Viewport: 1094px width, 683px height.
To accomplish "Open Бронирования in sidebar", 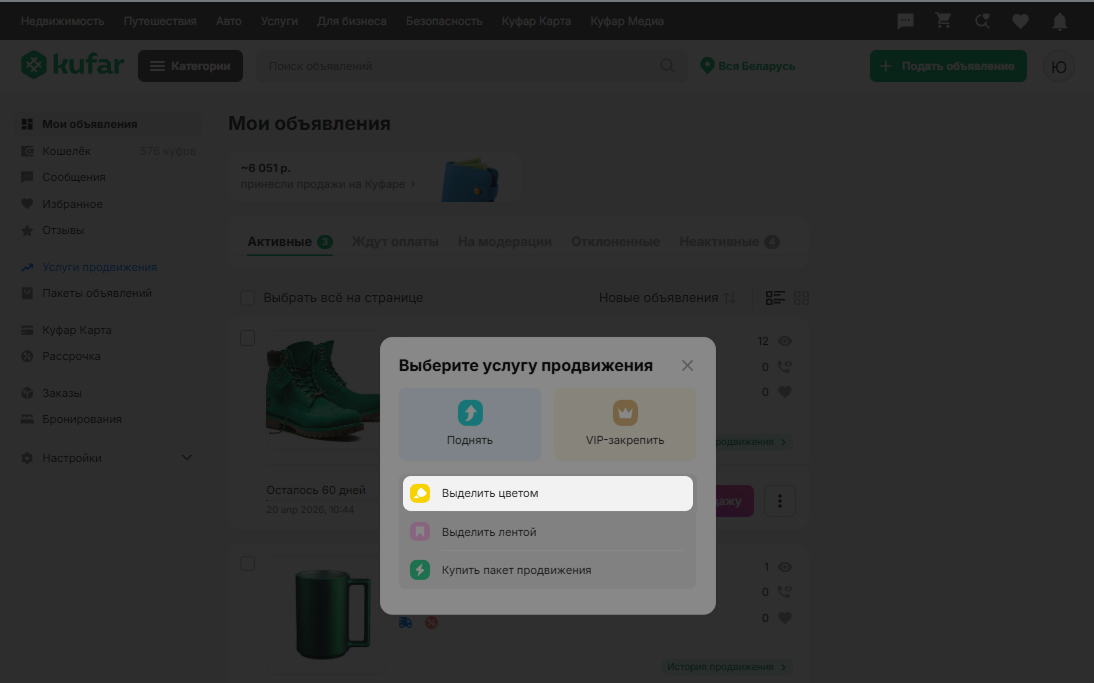I will [109, 419].
